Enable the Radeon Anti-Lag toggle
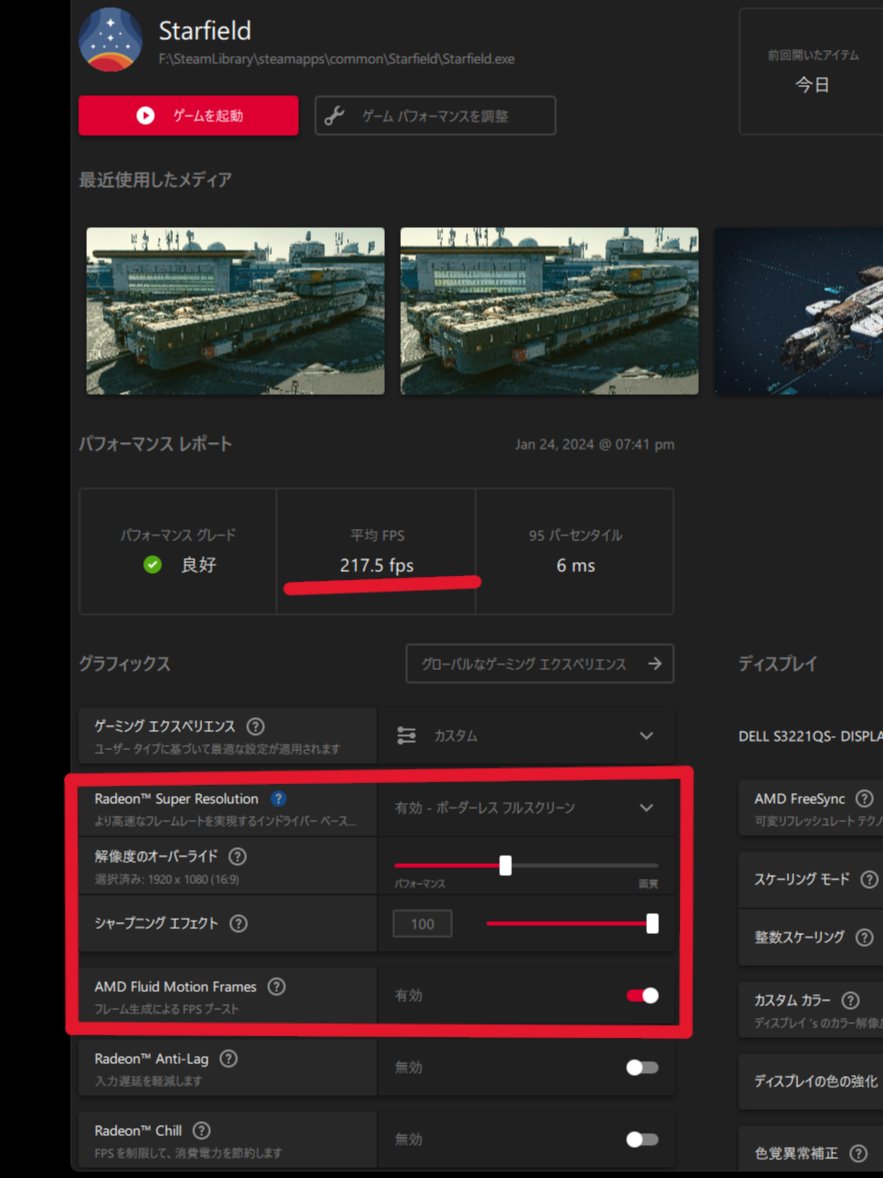 coord(643,1068)
